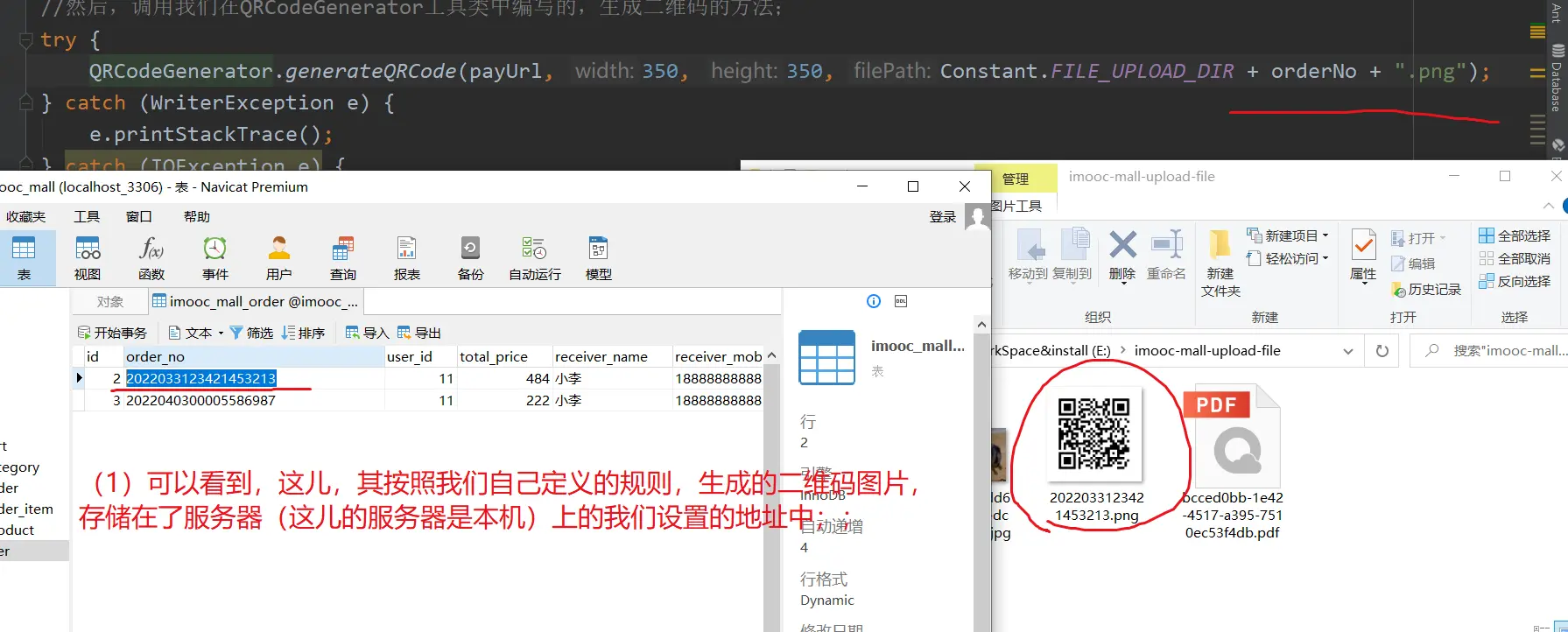Click 导出 export in Navicat table toolbar
This screenshot has height=632, width=1568.
coord(418,333)
